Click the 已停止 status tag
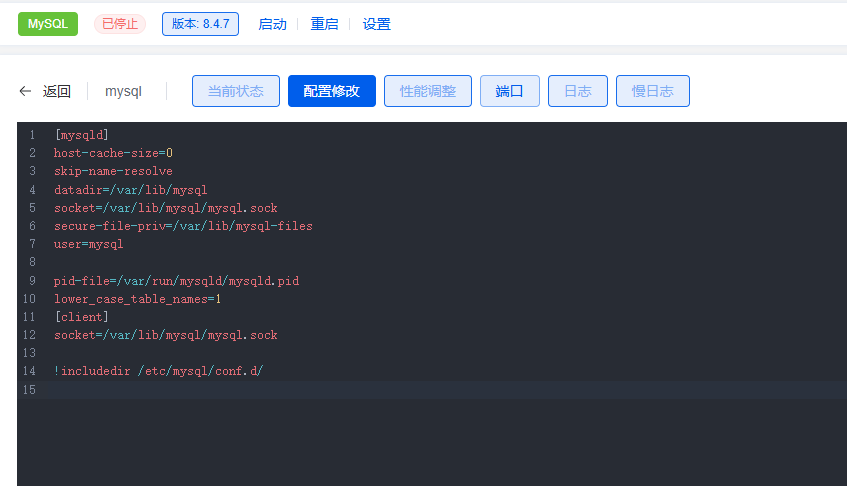 click(120, 24)
